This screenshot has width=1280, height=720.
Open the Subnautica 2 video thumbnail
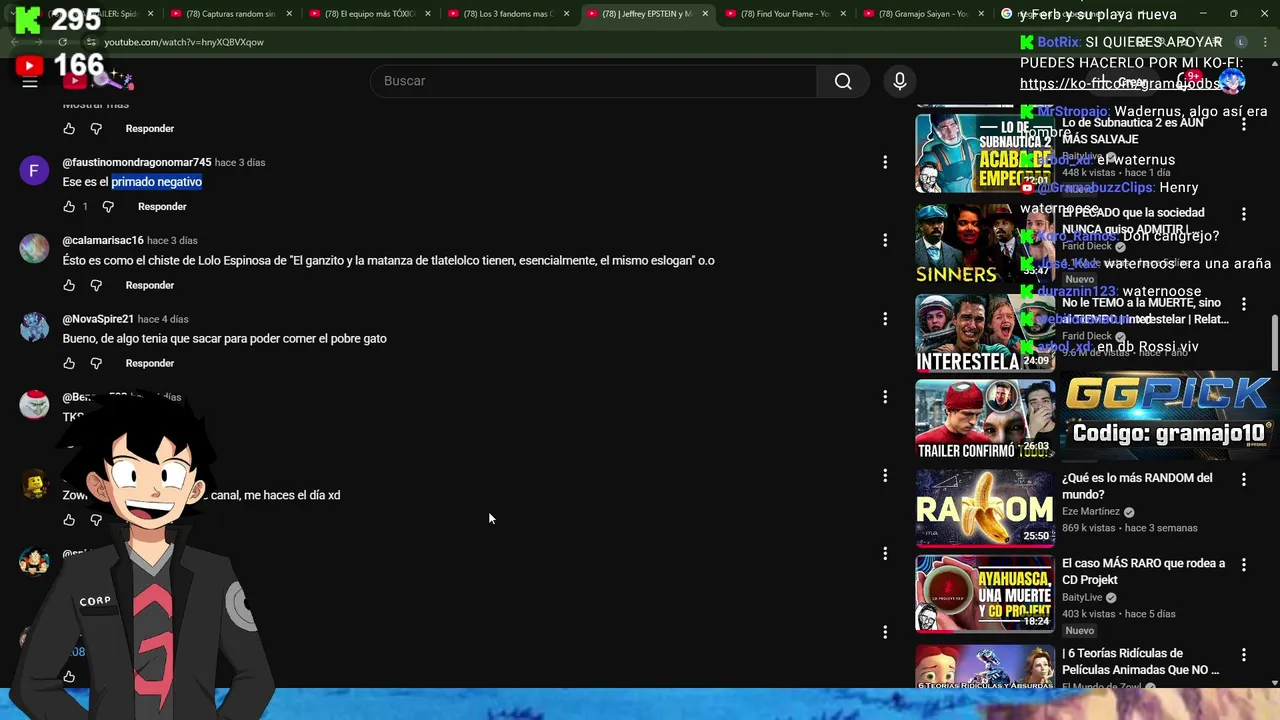tap(985, 153)
